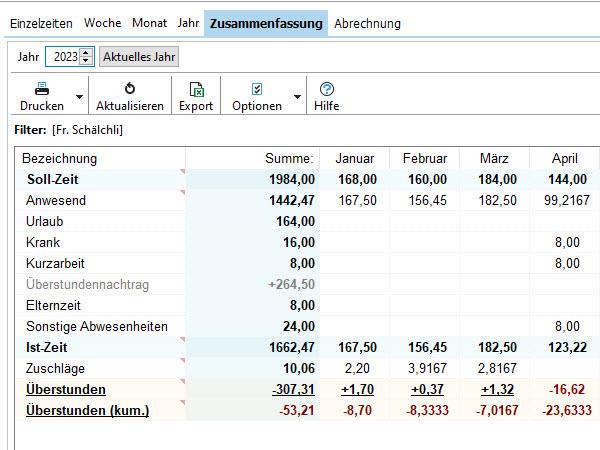Viewport: 600px width, 450px height.
Task: Click red comment marker on Zuschläge row
Action: pyautogui.click(x=183, y=360)
